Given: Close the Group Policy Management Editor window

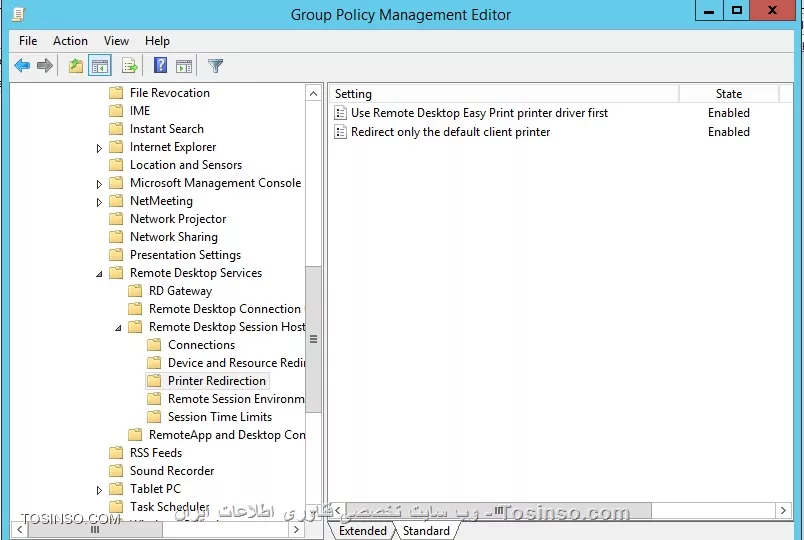Looking at the screenshot, I should coord(773,10).
